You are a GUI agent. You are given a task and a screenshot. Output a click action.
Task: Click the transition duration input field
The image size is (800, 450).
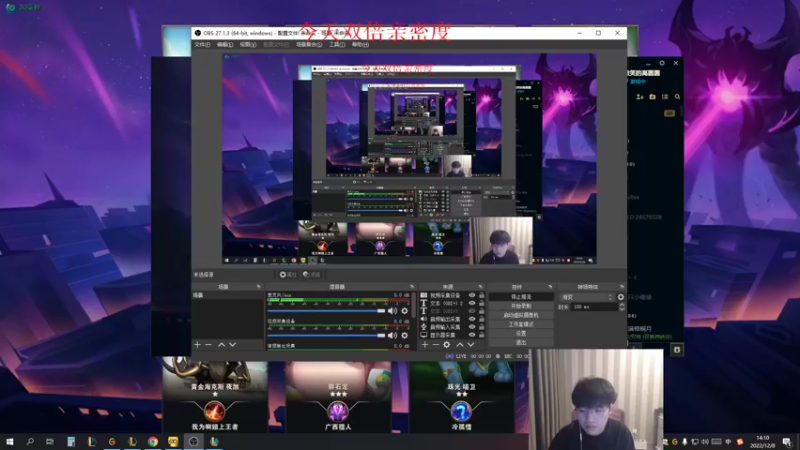point(594,307)
